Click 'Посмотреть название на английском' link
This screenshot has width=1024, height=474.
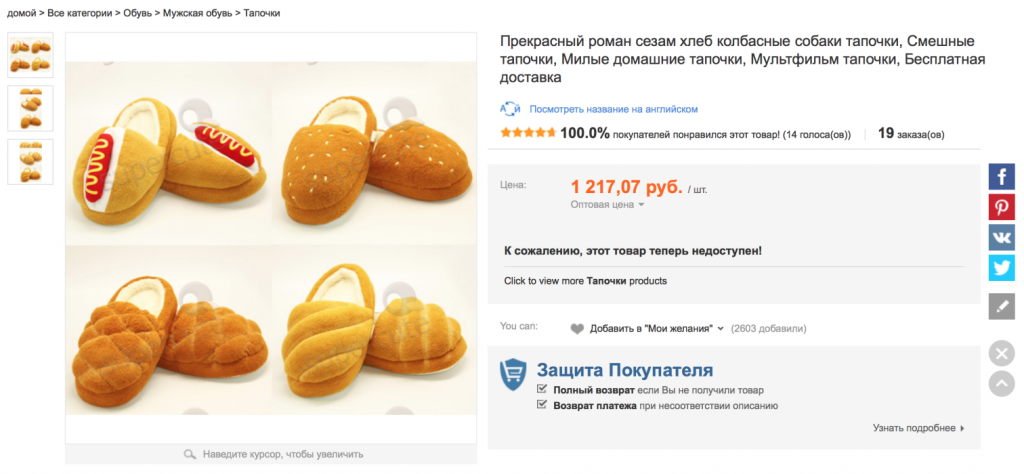pyautogui.click(x=613, y=109)
